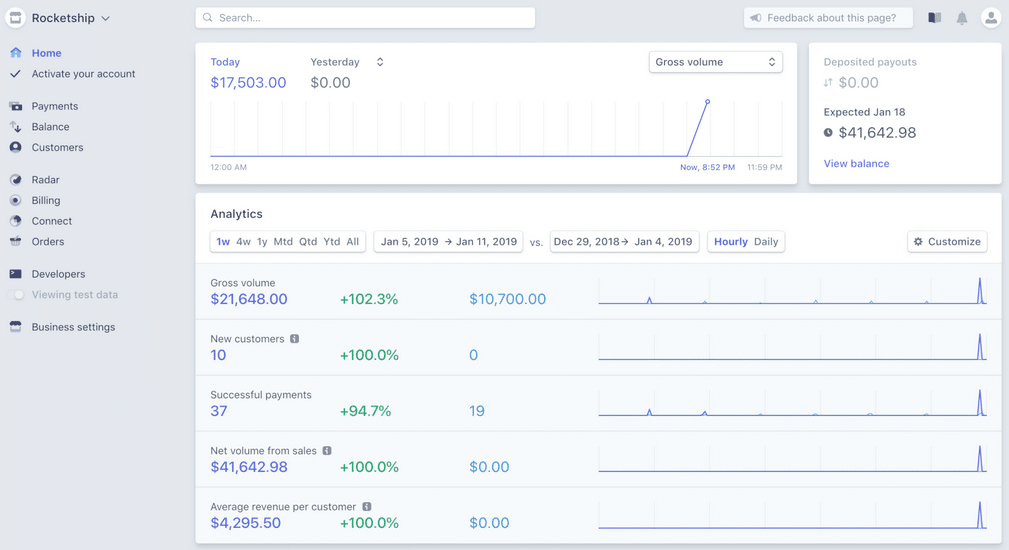Toggle the Viewing test data switch
Screen dimensions: 1009x550
tap(16, 295)
